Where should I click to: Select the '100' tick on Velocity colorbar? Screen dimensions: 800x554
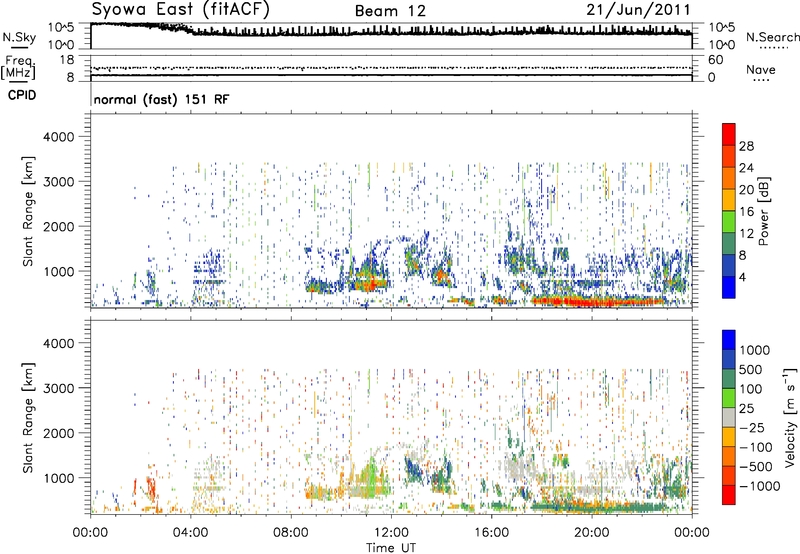(x=751, y=389)
